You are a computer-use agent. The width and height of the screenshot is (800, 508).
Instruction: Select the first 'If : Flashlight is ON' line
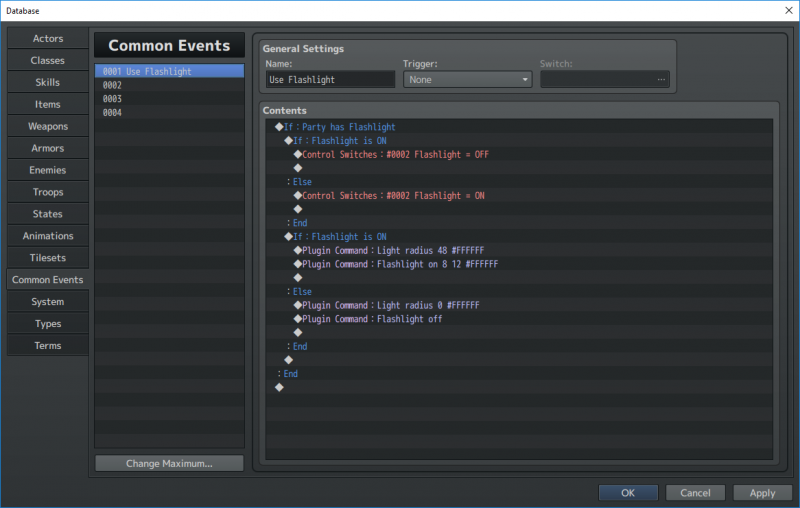tap(519, 141)
